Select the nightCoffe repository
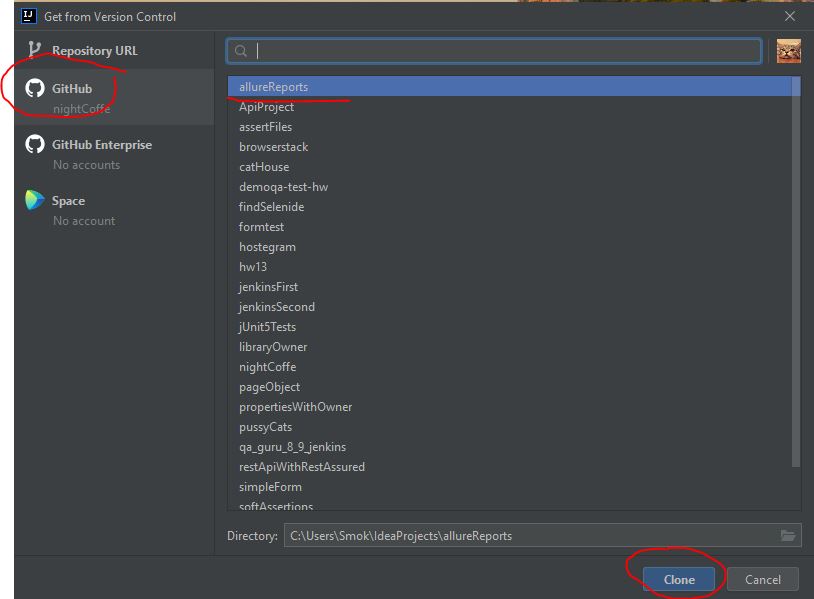 click(x=267, y=366)
